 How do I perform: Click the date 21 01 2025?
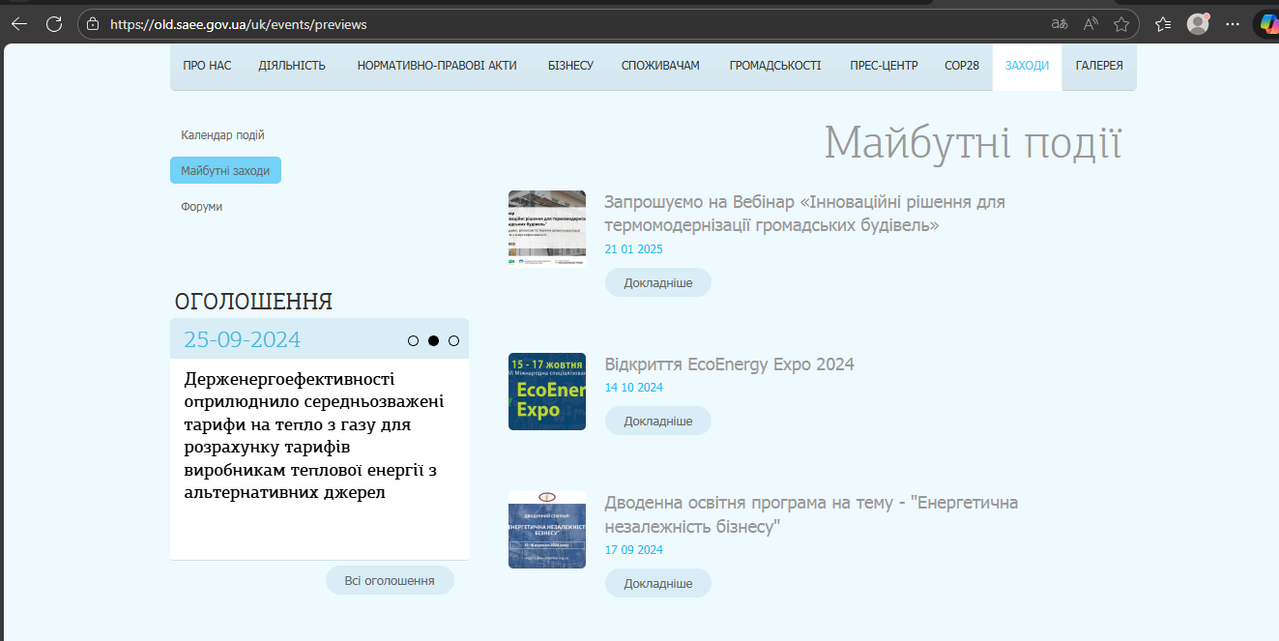[x=634, y=249]
